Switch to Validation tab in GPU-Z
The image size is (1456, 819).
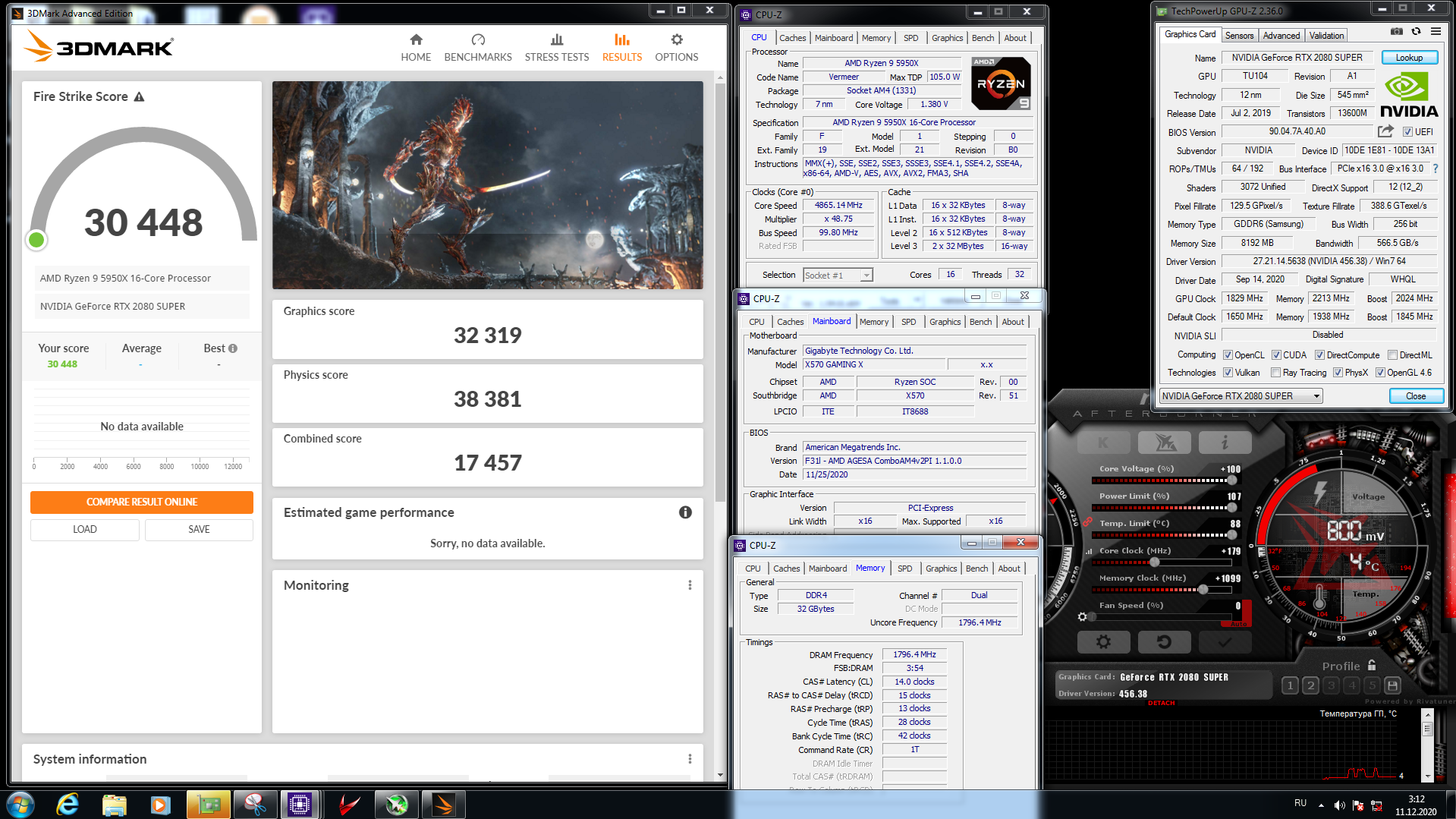click(x=1326, y=36)
